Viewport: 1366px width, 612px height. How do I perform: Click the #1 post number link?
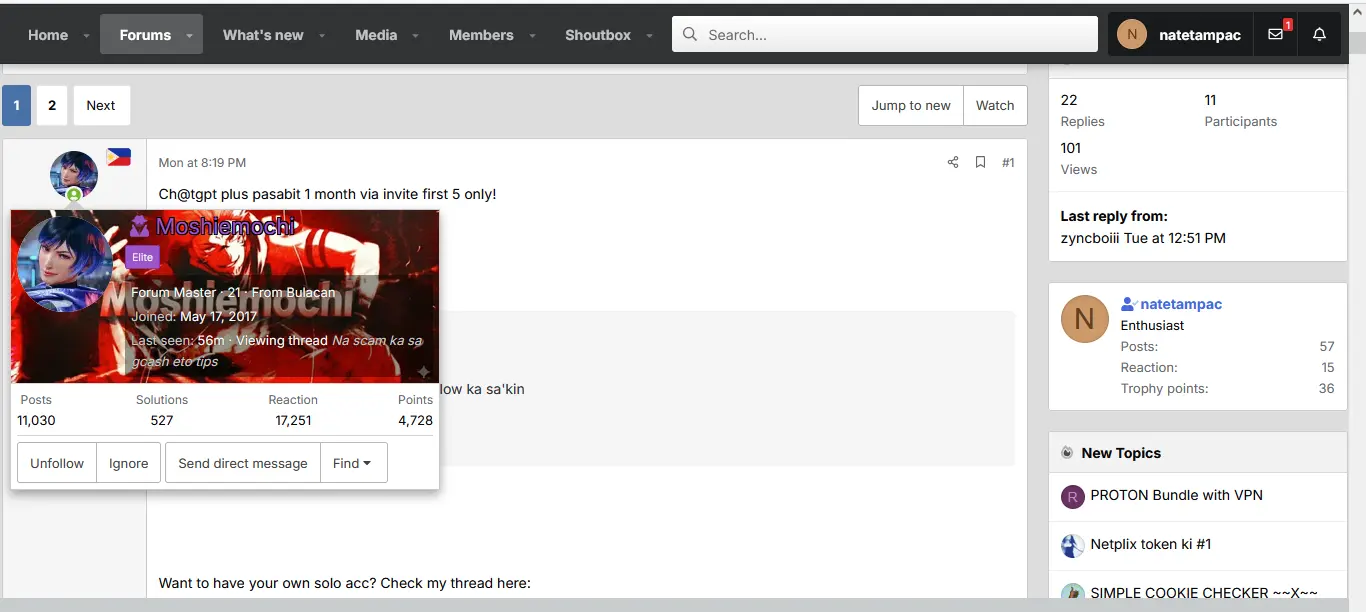(x=1008, y=162)
